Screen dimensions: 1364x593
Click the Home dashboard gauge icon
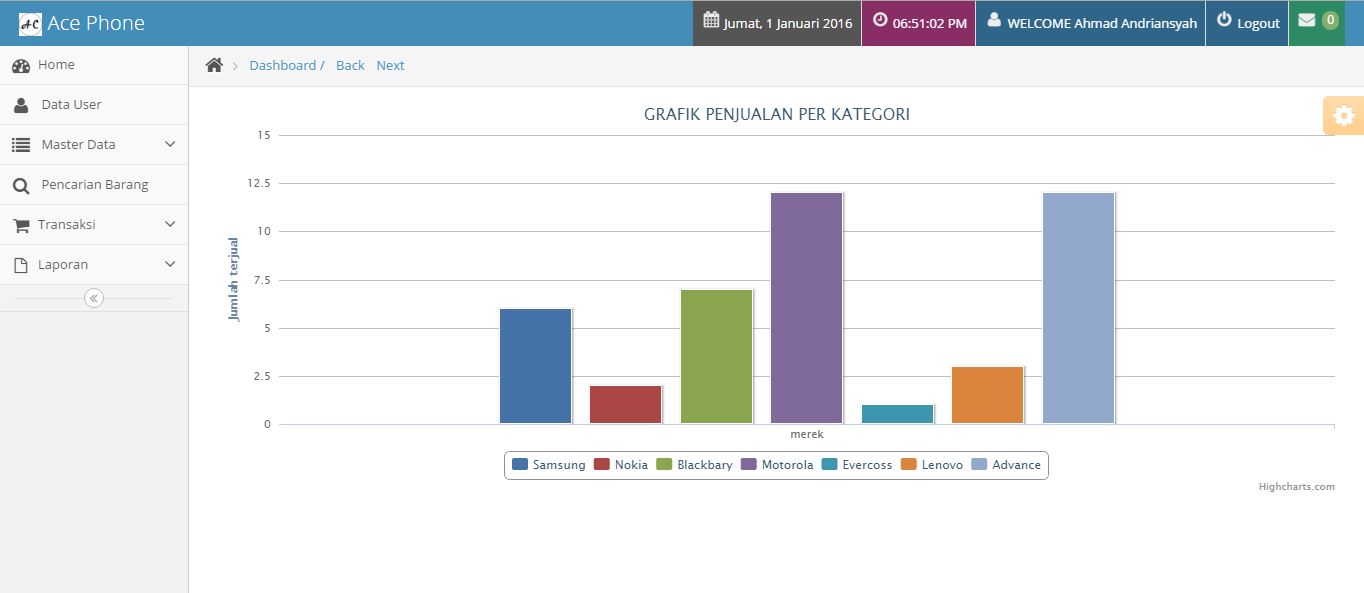pyautogui.click(x=21, y=66)
